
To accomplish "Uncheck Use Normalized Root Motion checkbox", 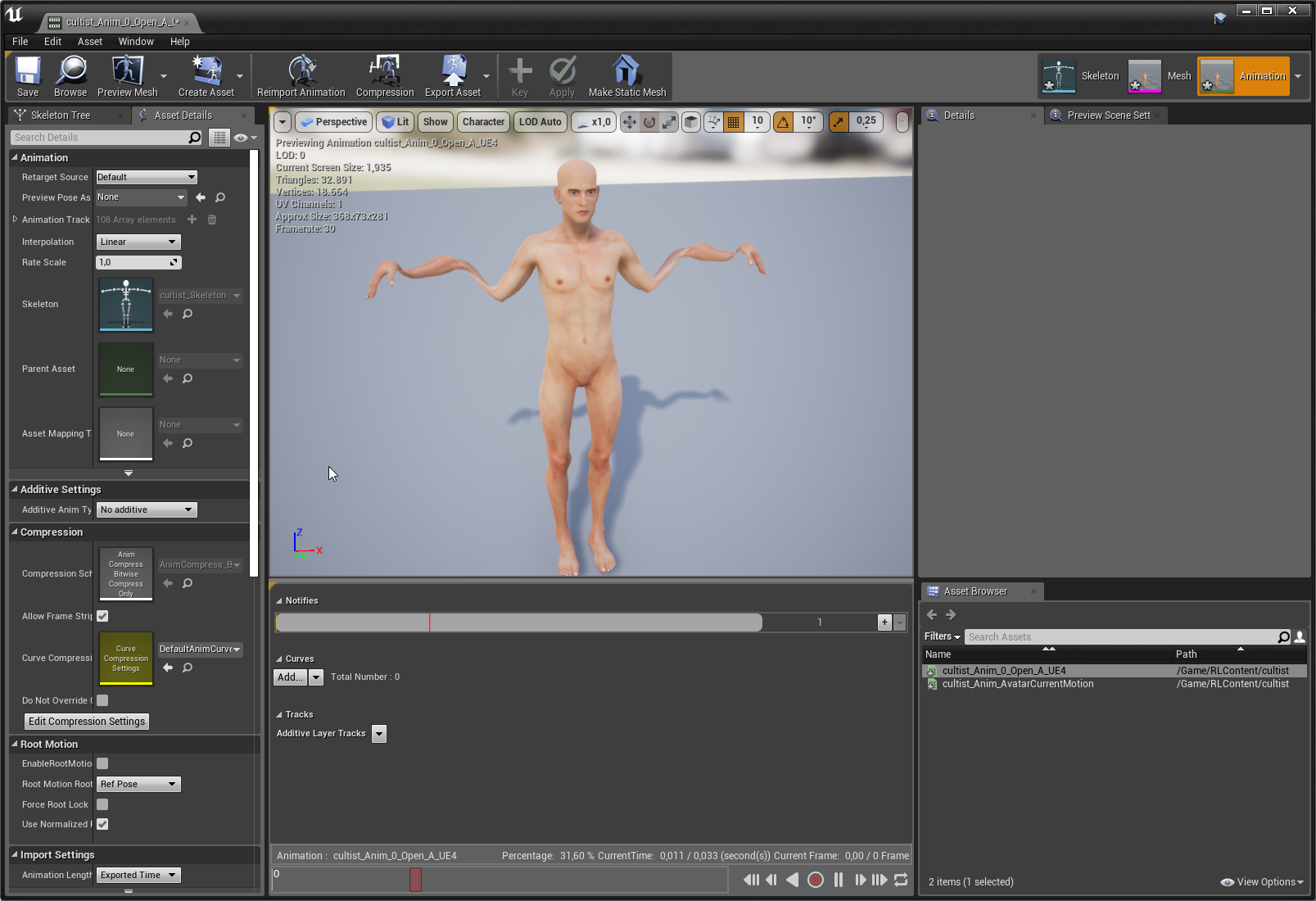I will 102,824.
